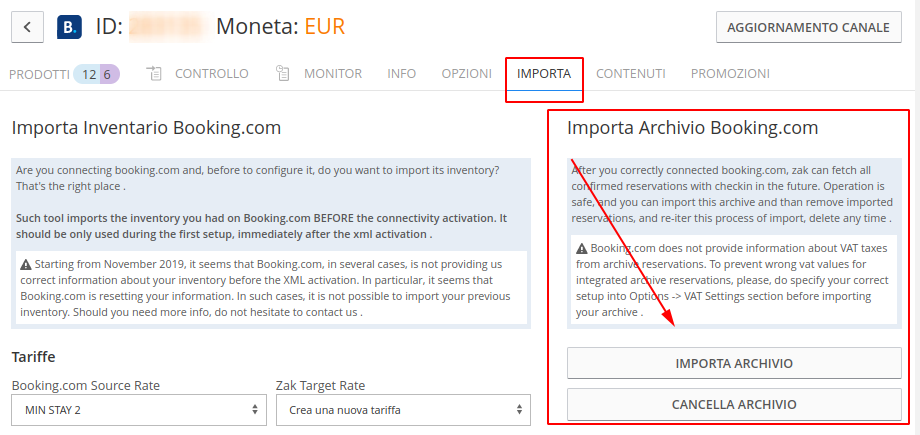
Task: Open the PROMOZIONI tab
Action: 730,74
